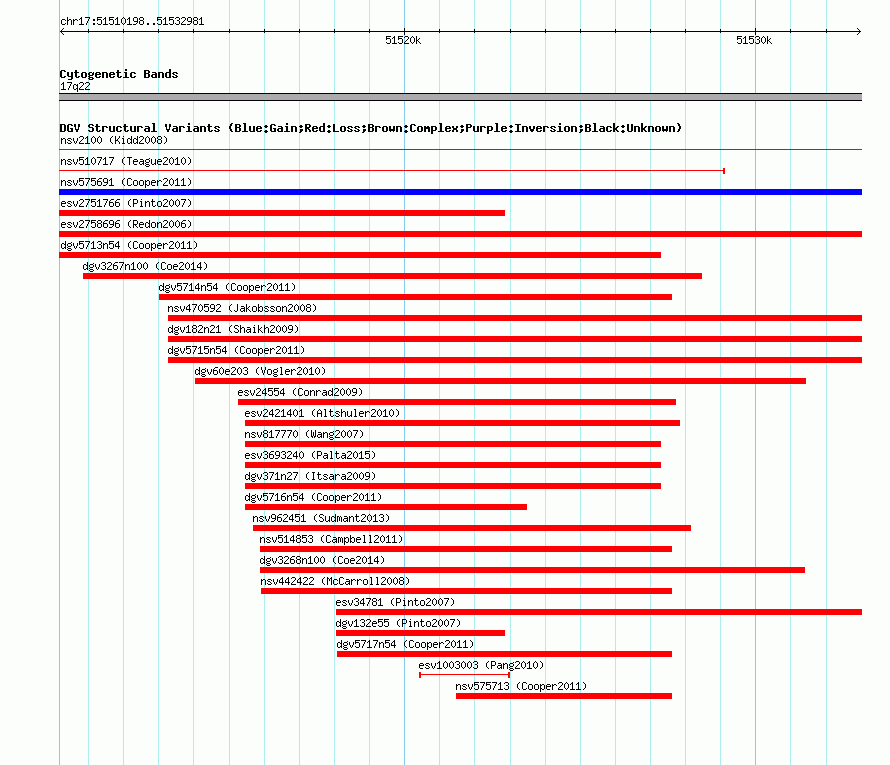Click the red bar under dgv5716n54
Viewport: 890px width, 765px height.
click(385, 507)
